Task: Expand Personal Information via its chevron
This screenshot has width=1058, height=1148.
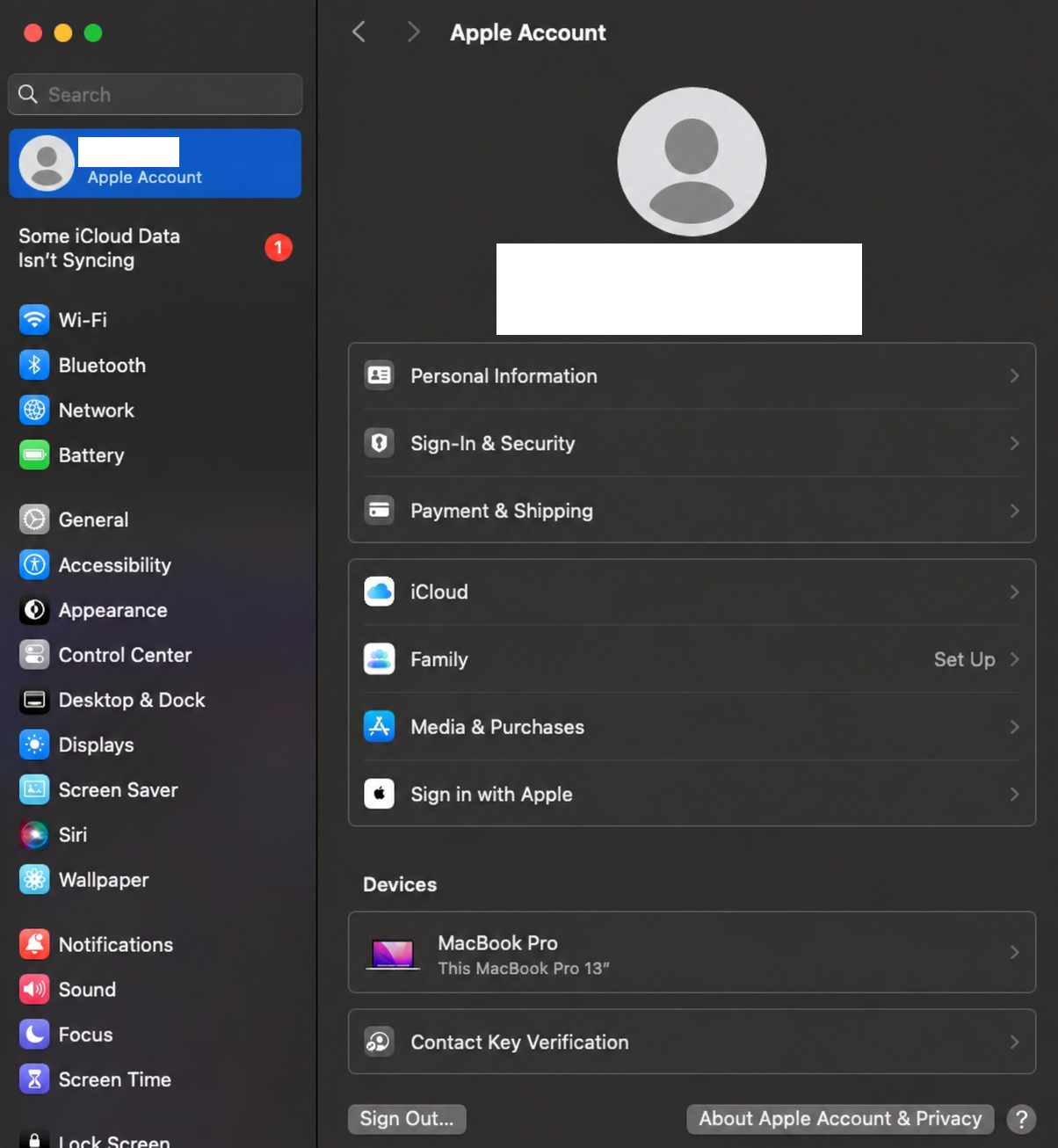Action: pyautogui.click(x=1014, y=375)
